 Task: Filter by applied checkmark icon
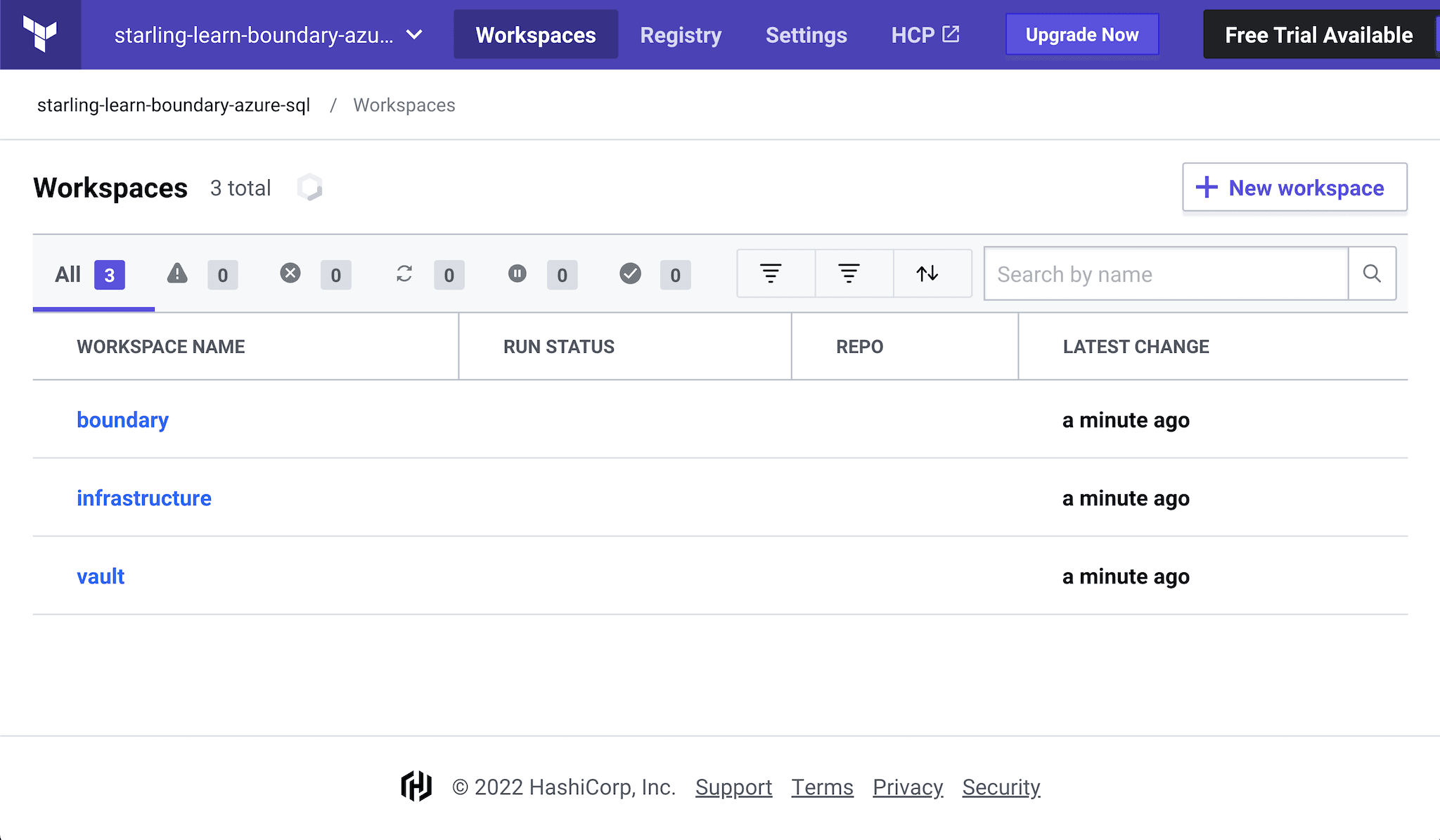[x=631, y=273]
